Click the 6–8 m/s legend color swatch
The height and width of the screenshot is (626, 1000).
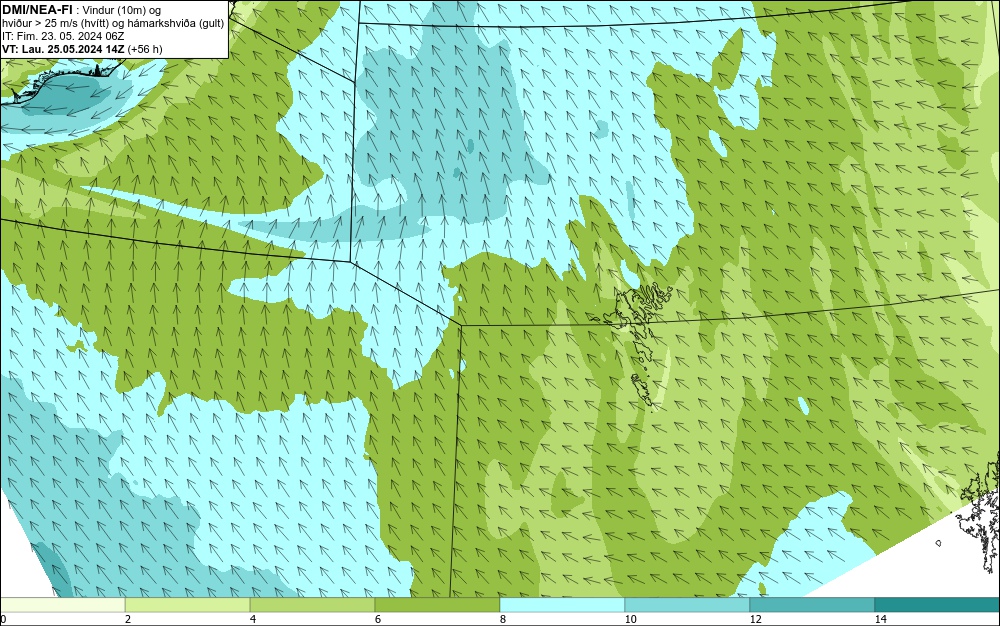coord(438,605)
